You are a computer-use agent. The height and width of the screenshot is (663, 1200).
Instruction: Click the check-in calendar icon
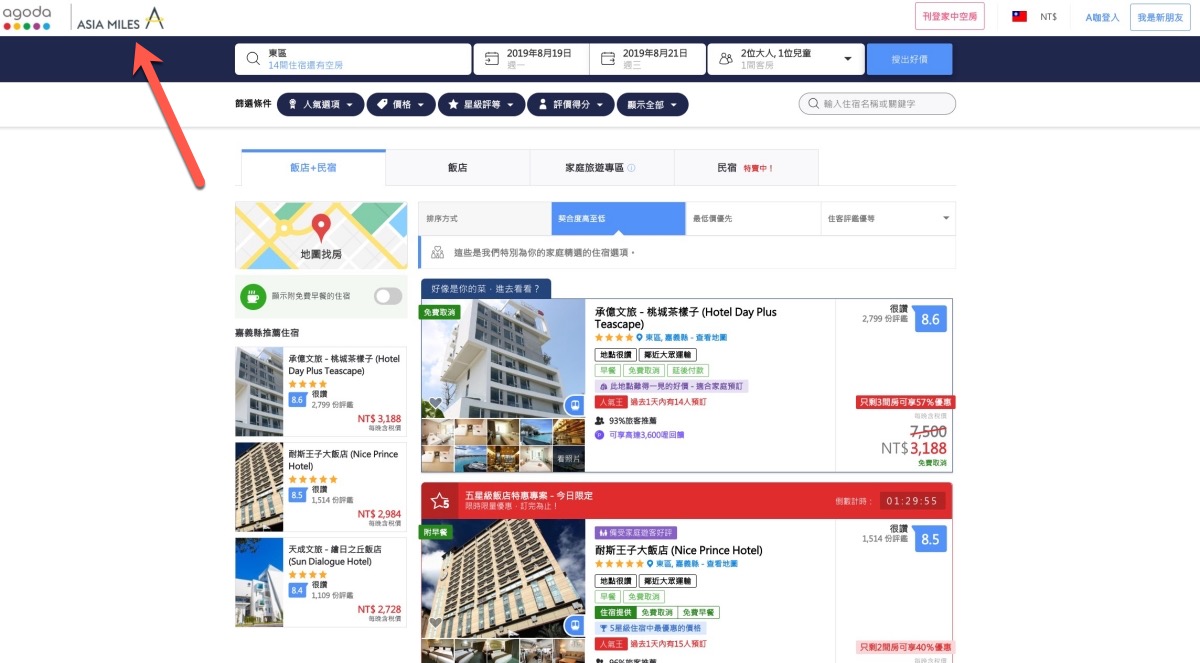point(491,59)
